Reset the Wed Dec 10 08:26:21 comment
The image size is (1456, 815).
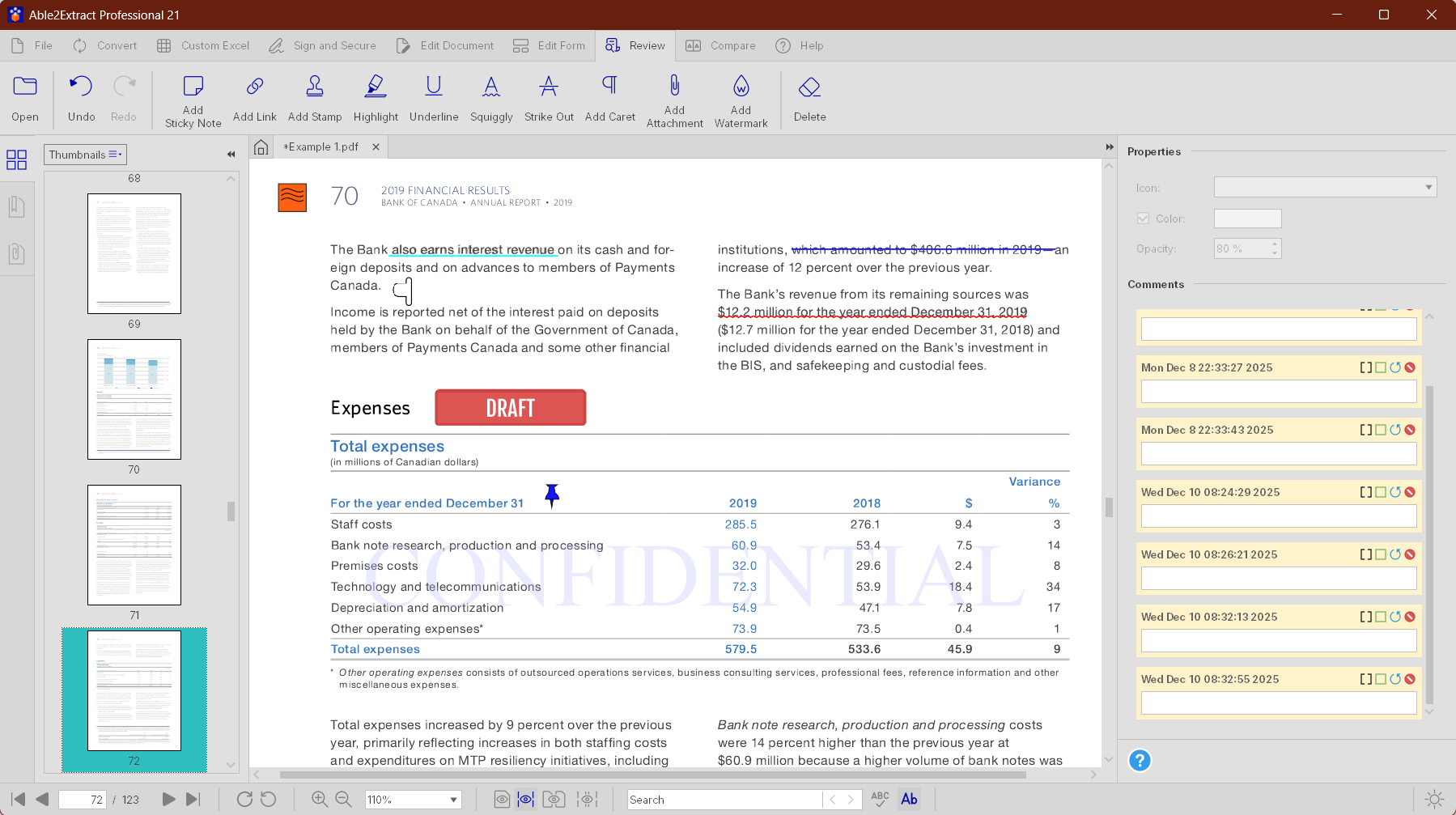coord(1395,554)
